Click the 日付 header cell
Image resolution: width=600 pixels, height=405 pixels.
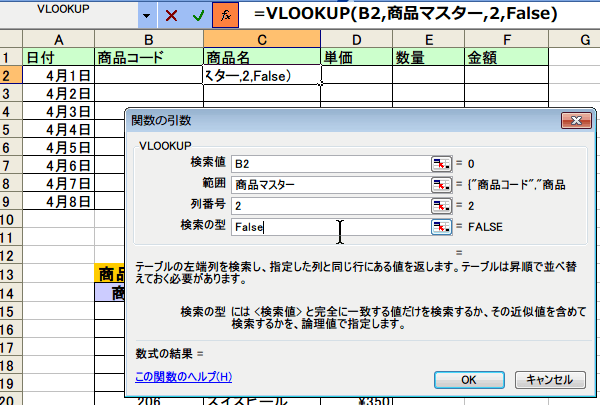[x=59, y=57]
